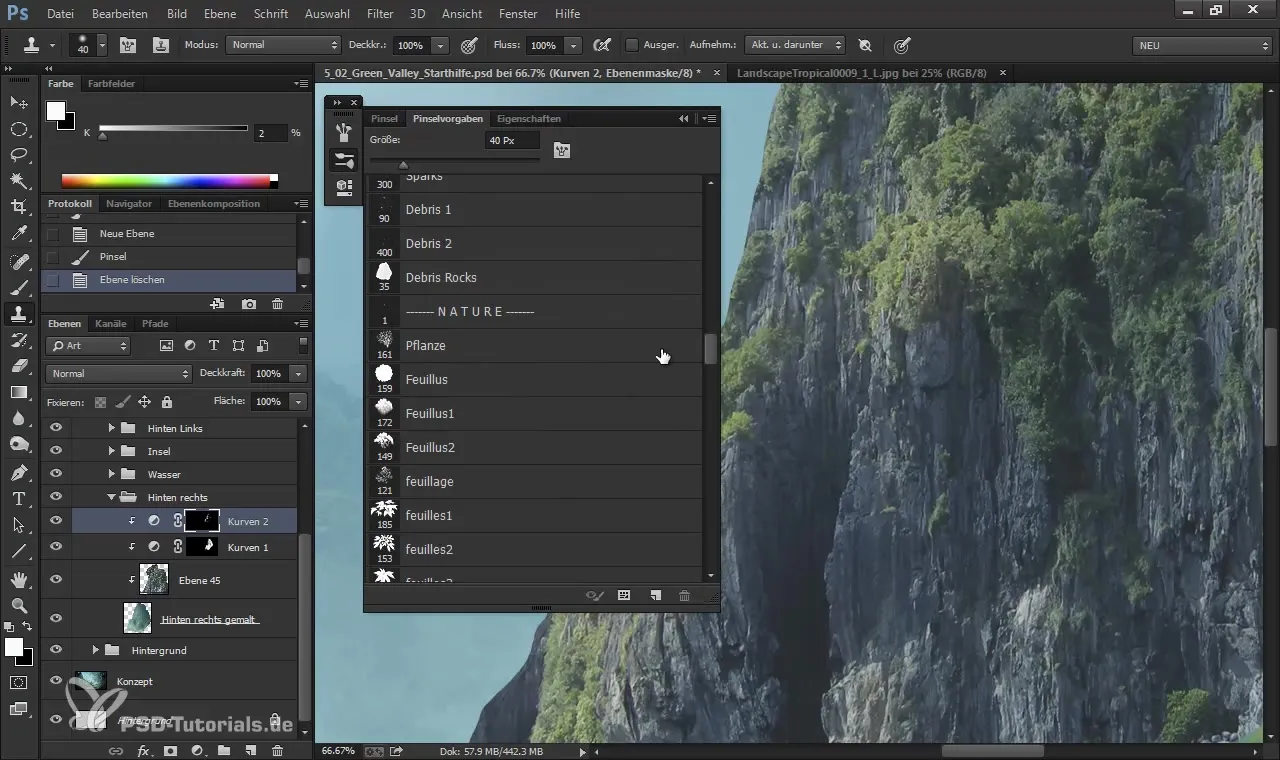Select the Healing Brush tool
Screen dimensions: 1280x760
click(x=19, y=261)
